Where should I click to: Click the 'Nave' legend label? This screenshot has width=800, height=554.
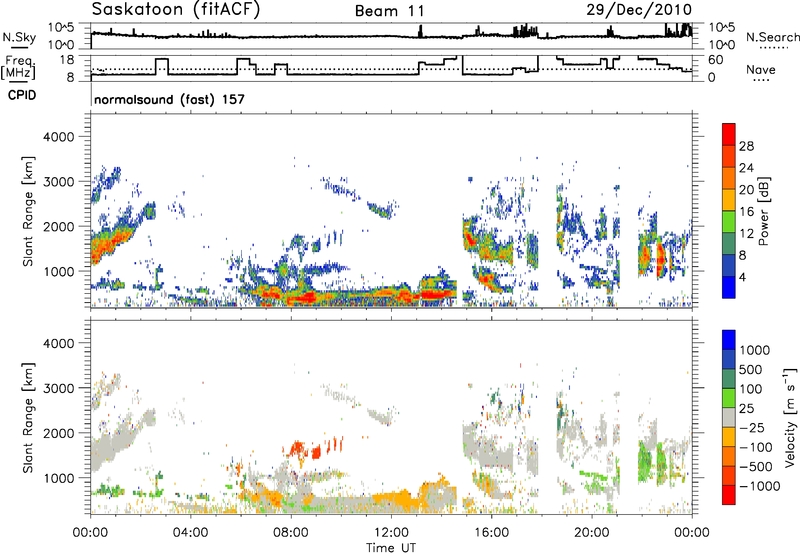[x=761, y=69]
